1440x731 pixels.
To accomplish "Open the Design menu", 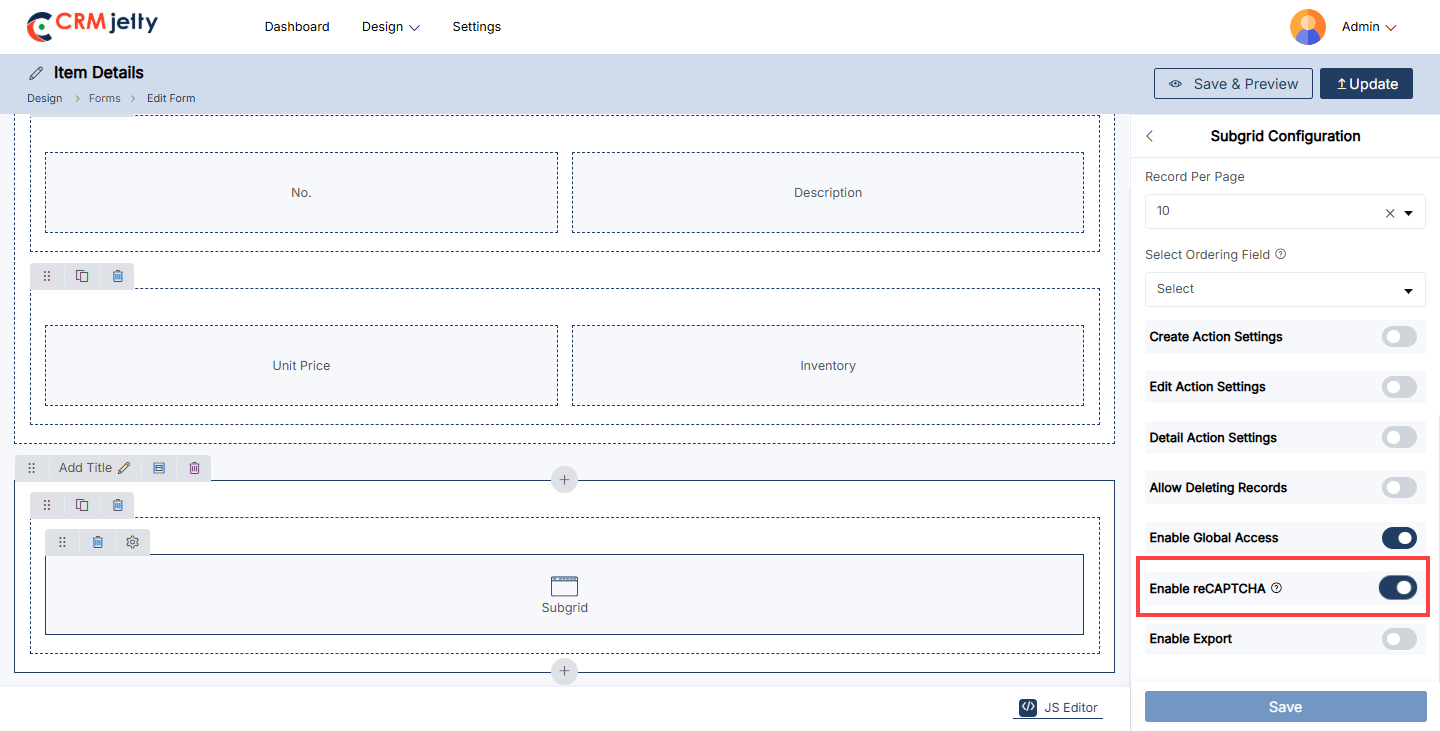I will (390, 27).
